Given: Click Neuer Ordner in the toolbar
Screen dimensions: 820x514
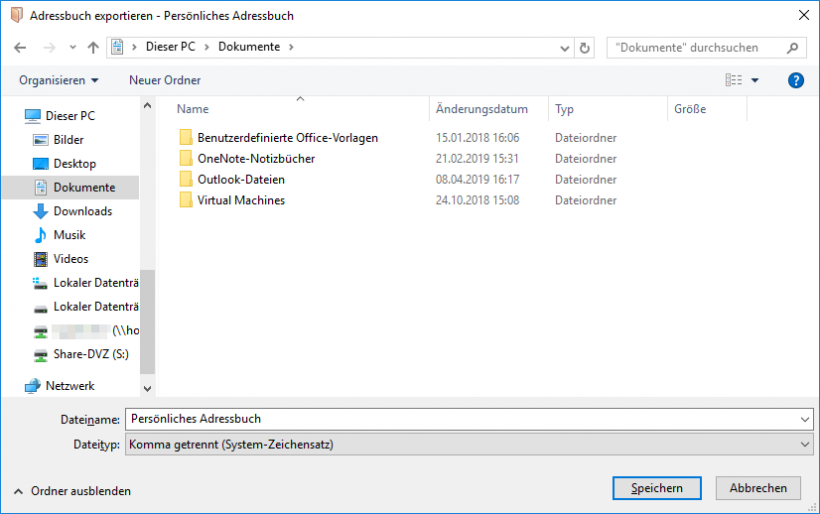Looking at the screenshot, I should tap(164, 80).
